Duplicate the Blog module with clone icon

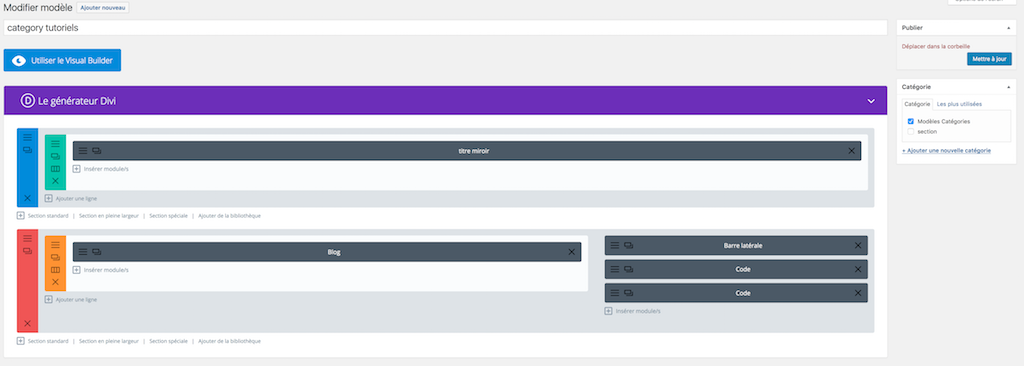[x=97, y=252]
